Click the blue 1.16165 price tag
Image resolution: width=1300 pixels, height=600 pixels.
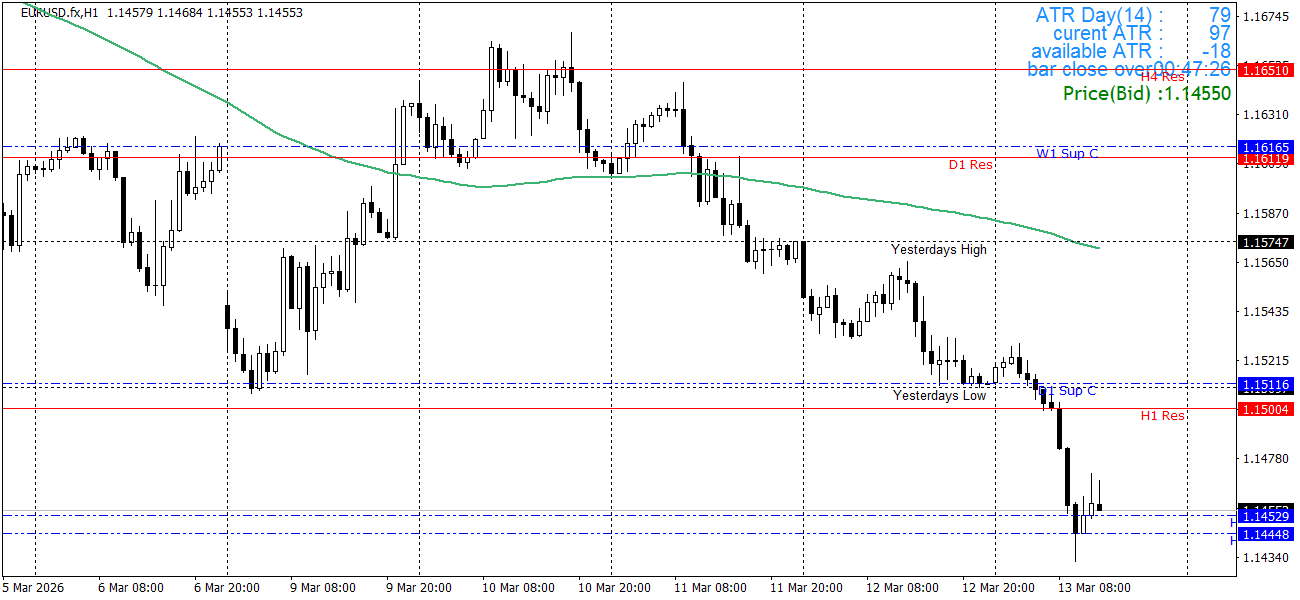(1264, 147)
